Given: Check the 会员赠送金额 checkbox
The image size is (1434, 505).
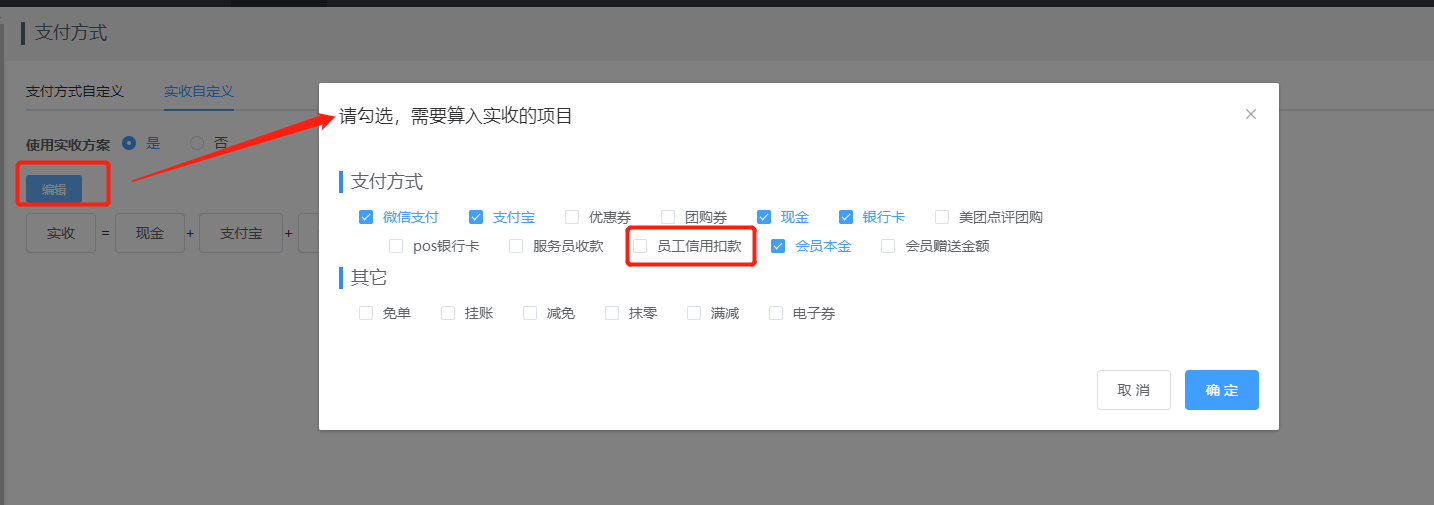Looking at the screenshot, I should click(x=888, y=246).
